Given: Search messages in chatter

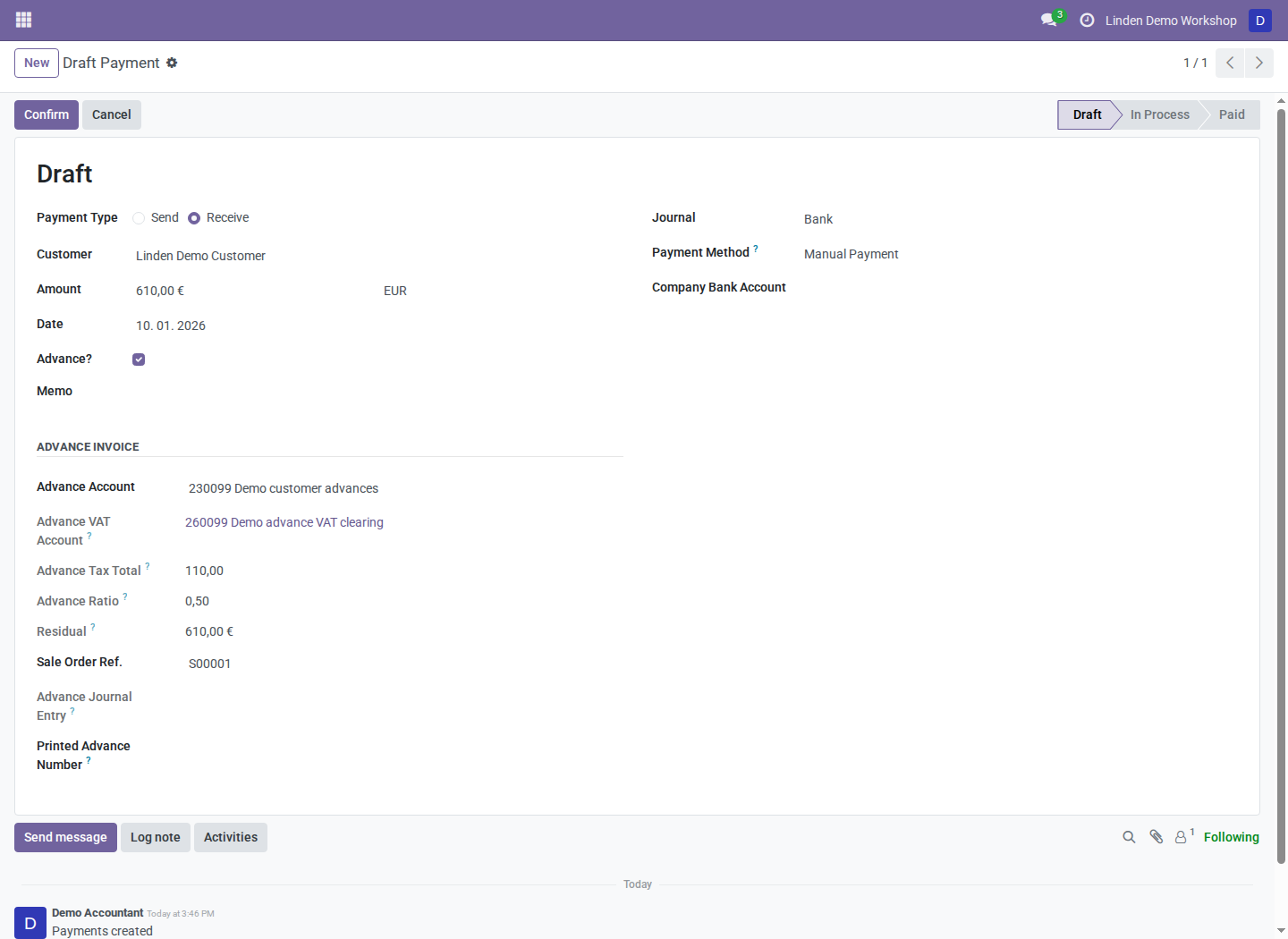Looking at the screenshot, I should [x=1129, y=837].
